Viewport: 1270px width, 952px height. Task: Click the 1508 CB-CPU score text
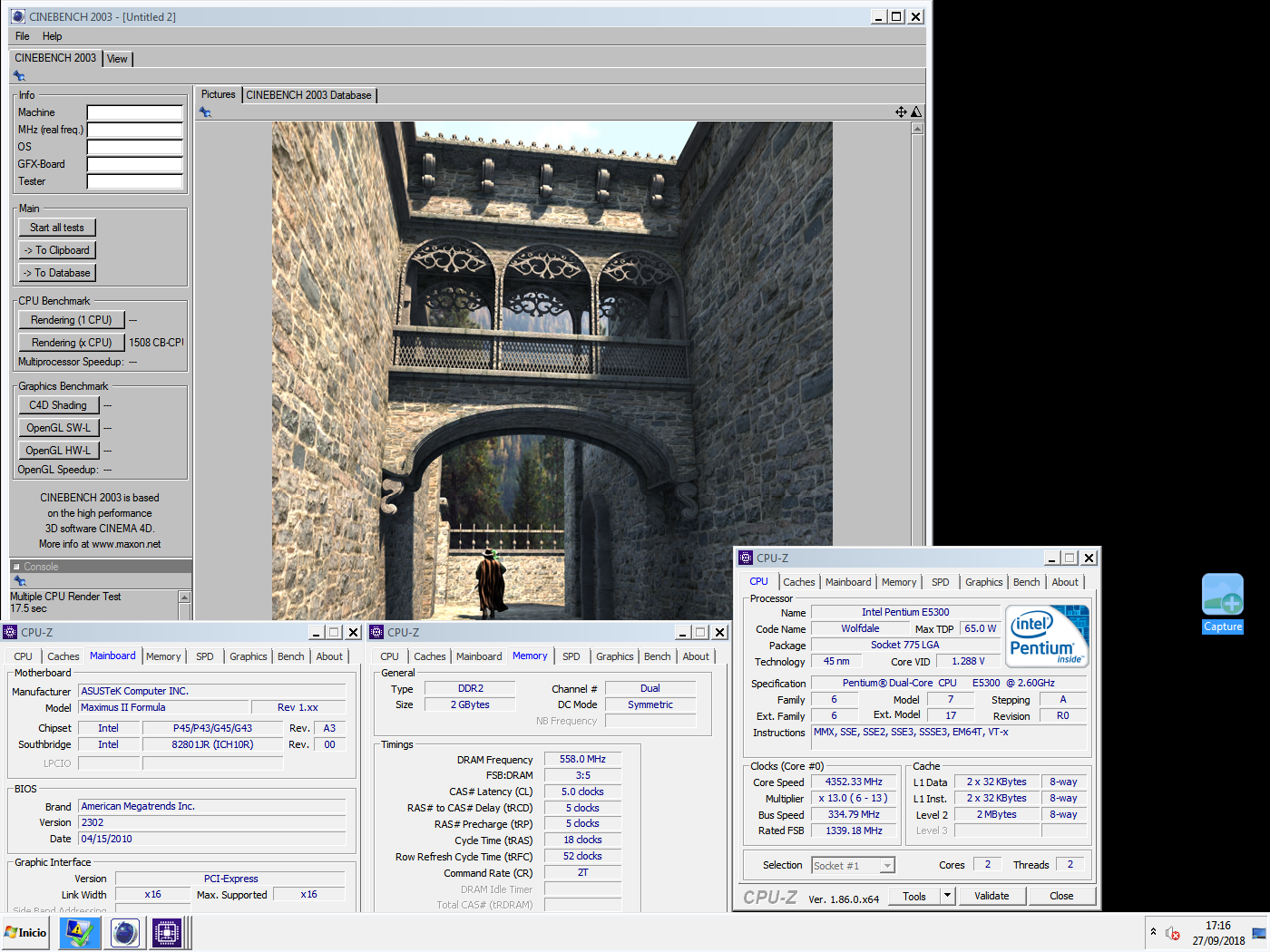[x=156, y=343]
